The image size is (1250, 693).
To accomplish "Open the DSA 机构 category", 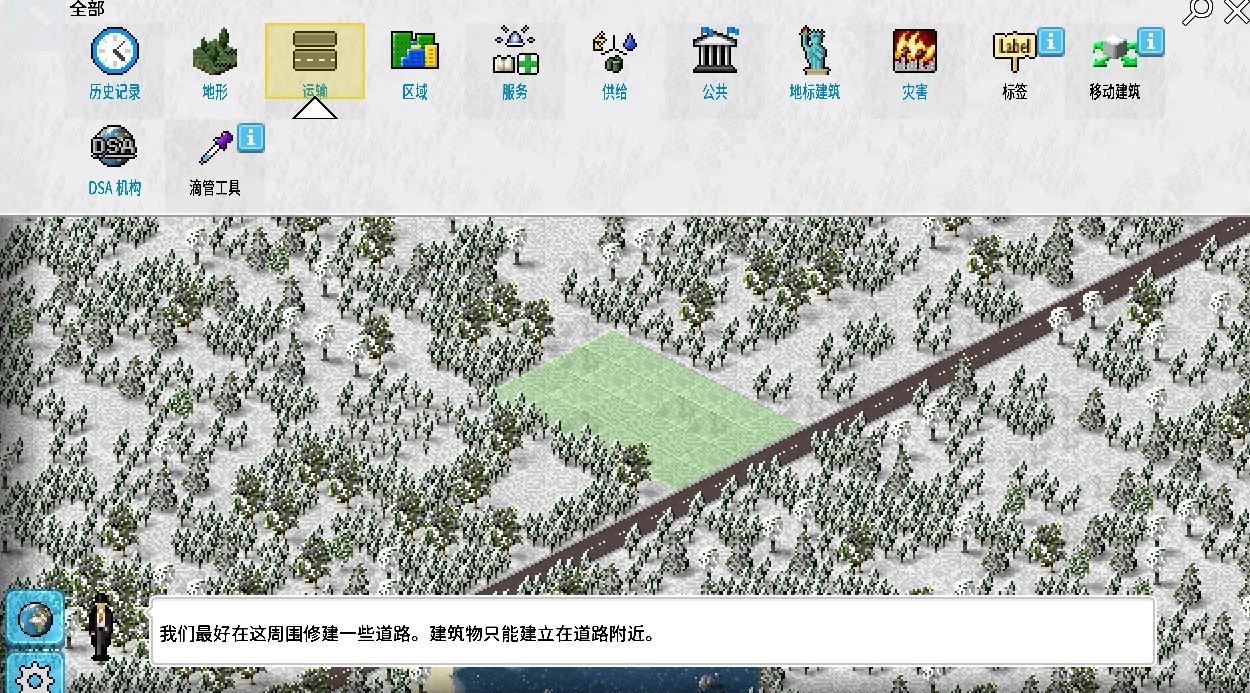I will click(114, 150).
